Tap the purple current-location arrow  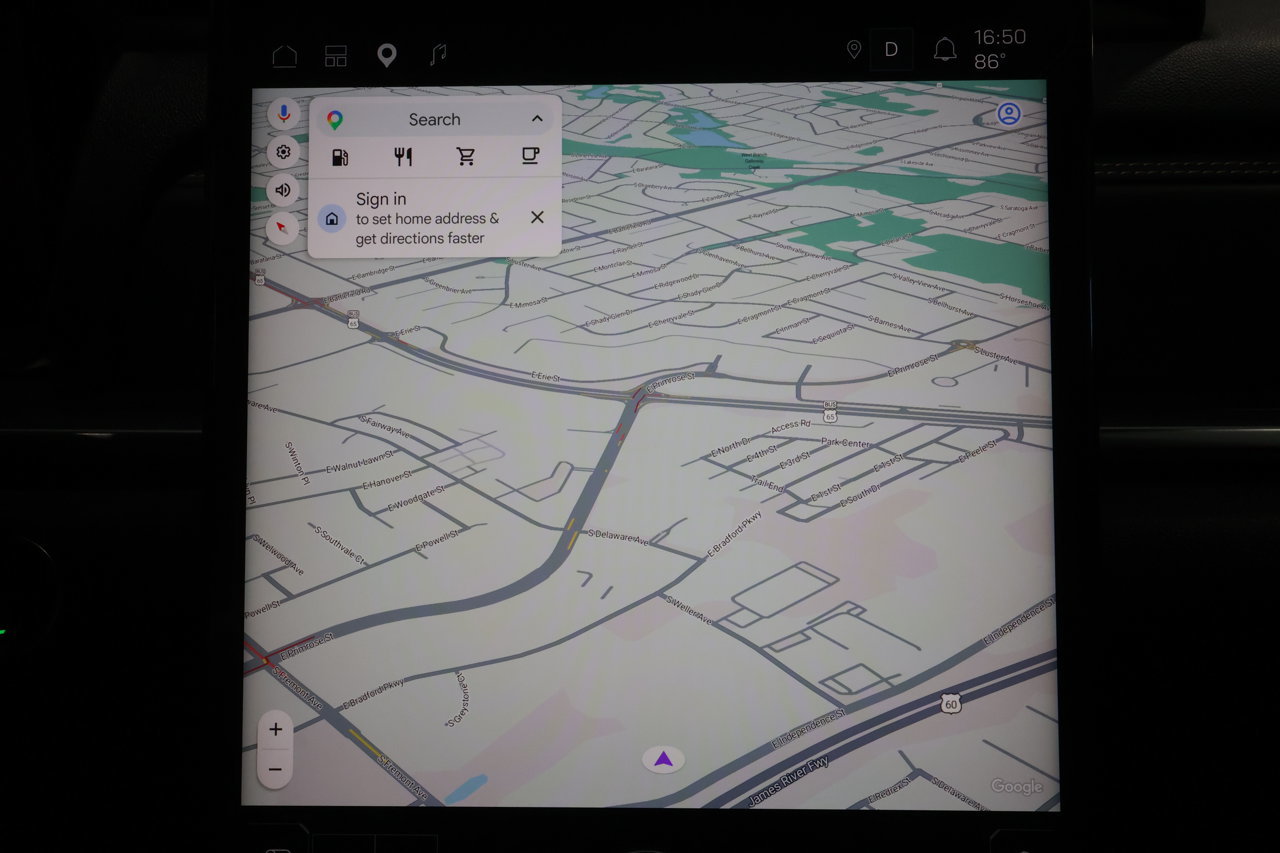point(664,760)
